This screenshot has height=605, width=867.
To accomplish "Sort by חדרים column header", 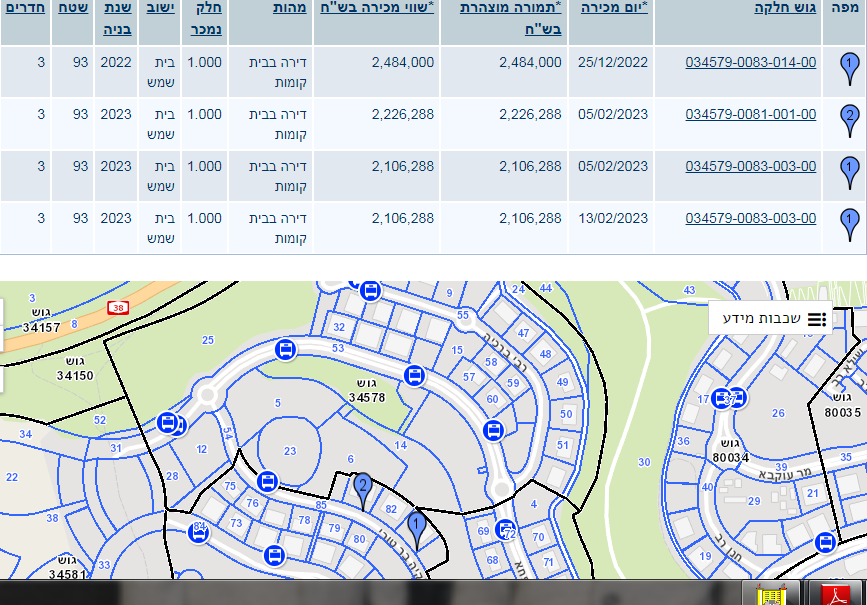I will [x=25, y=8].
